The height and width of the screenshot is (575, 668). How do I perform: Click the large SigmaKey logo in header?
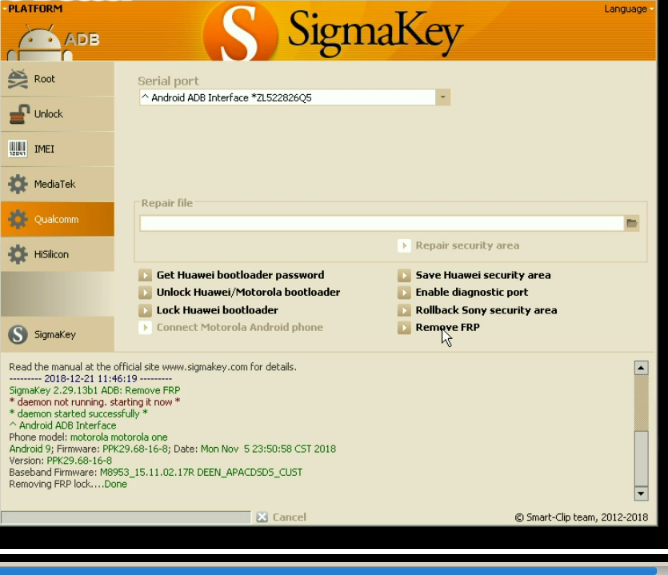334,32
